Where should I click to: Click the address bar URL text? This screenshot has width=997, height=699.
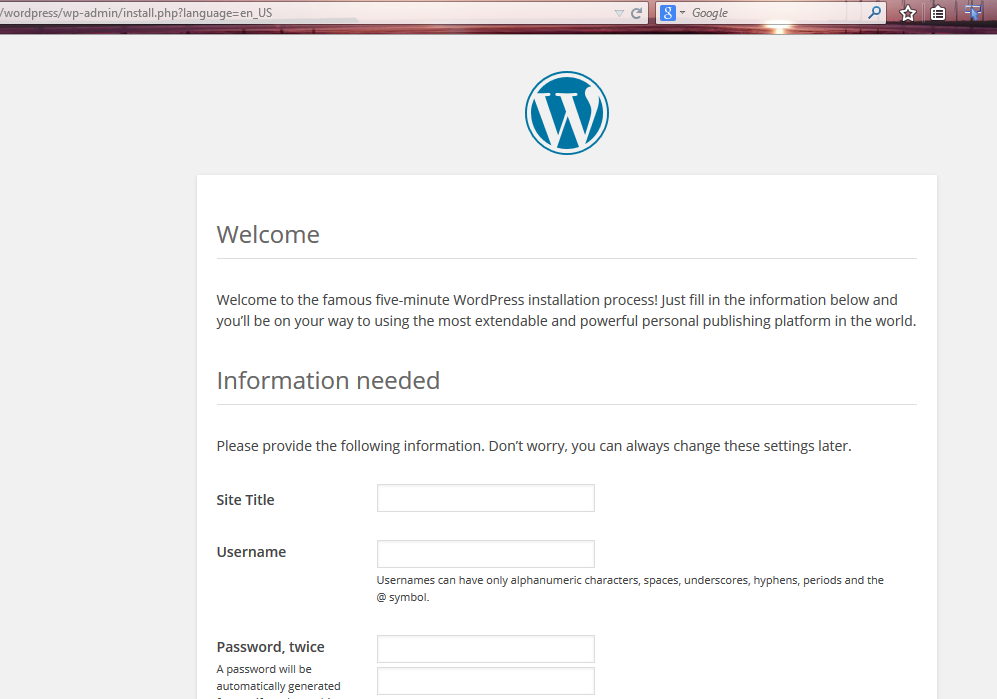[136, 13]
